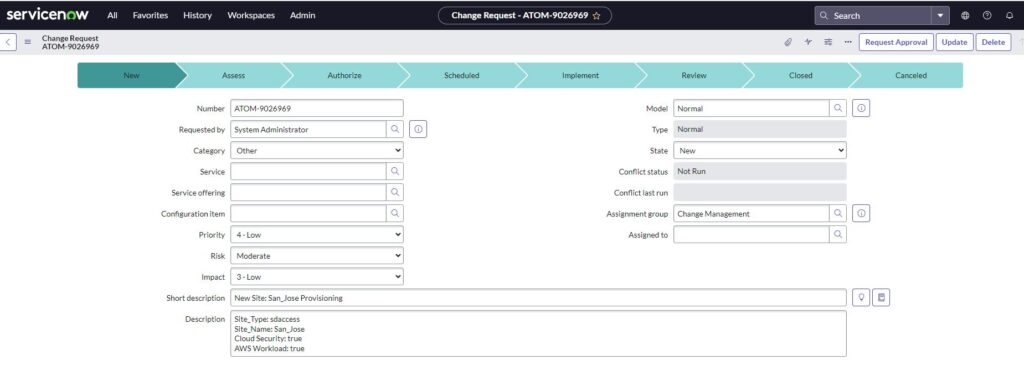Screen dimensions: 1024x365
Task: Click the Short description field
Action: pos(539,298)
